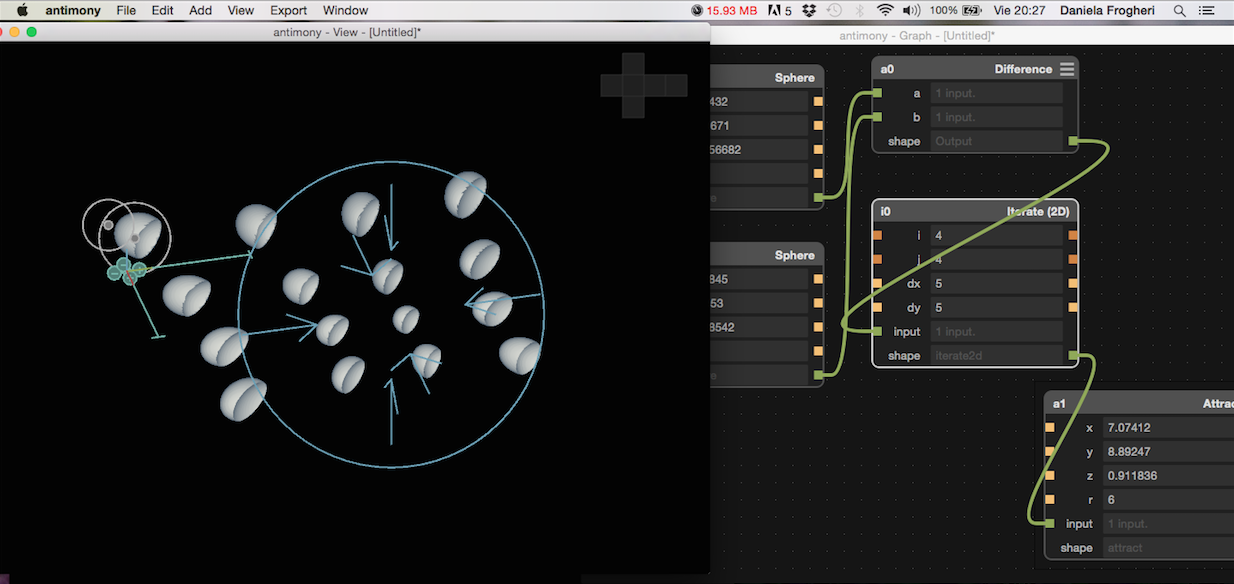Click lower Sphere node's output port beside 8542

tap(819, 328)
